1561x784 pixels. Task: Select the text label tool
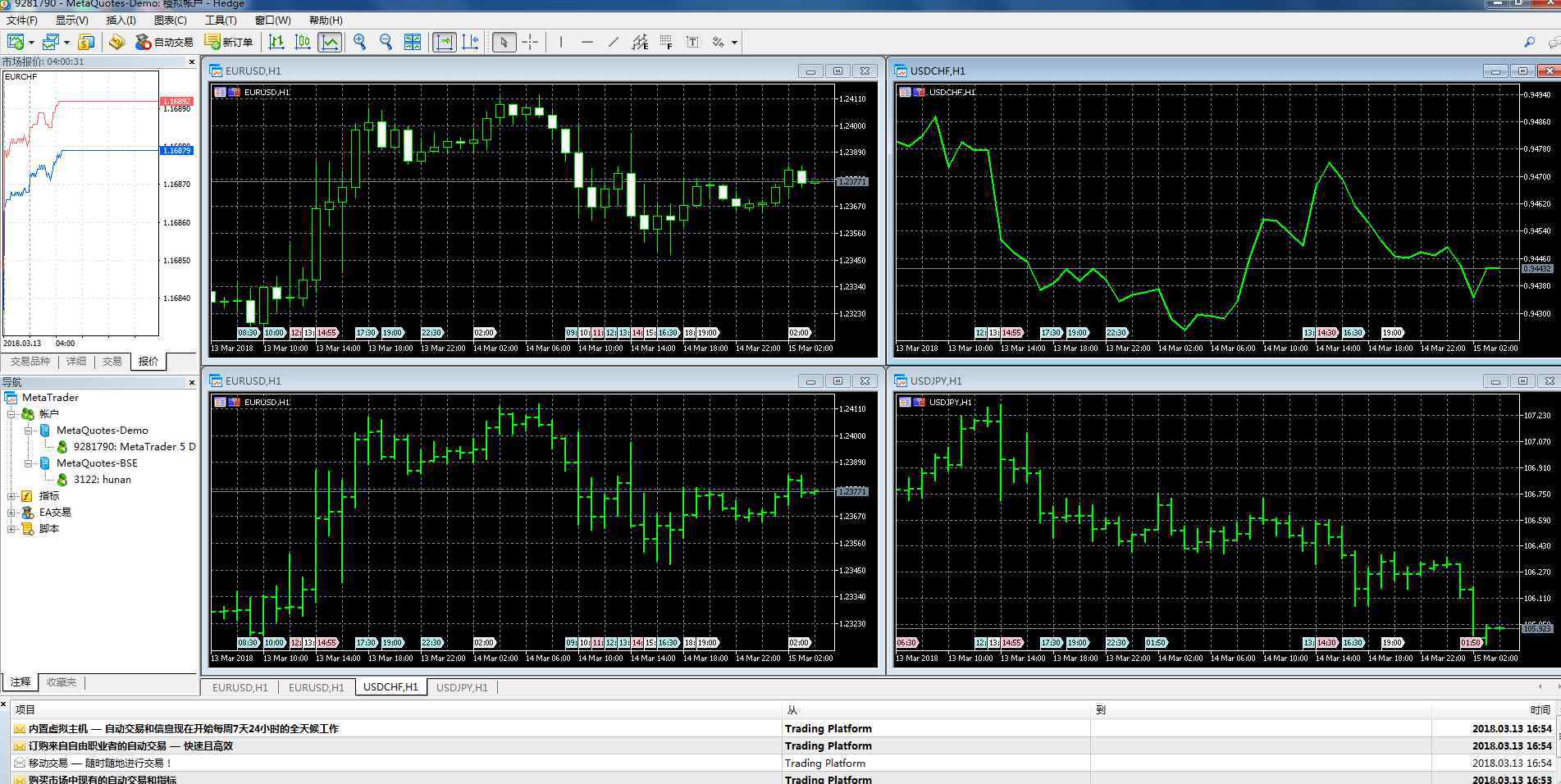(692, 42)
